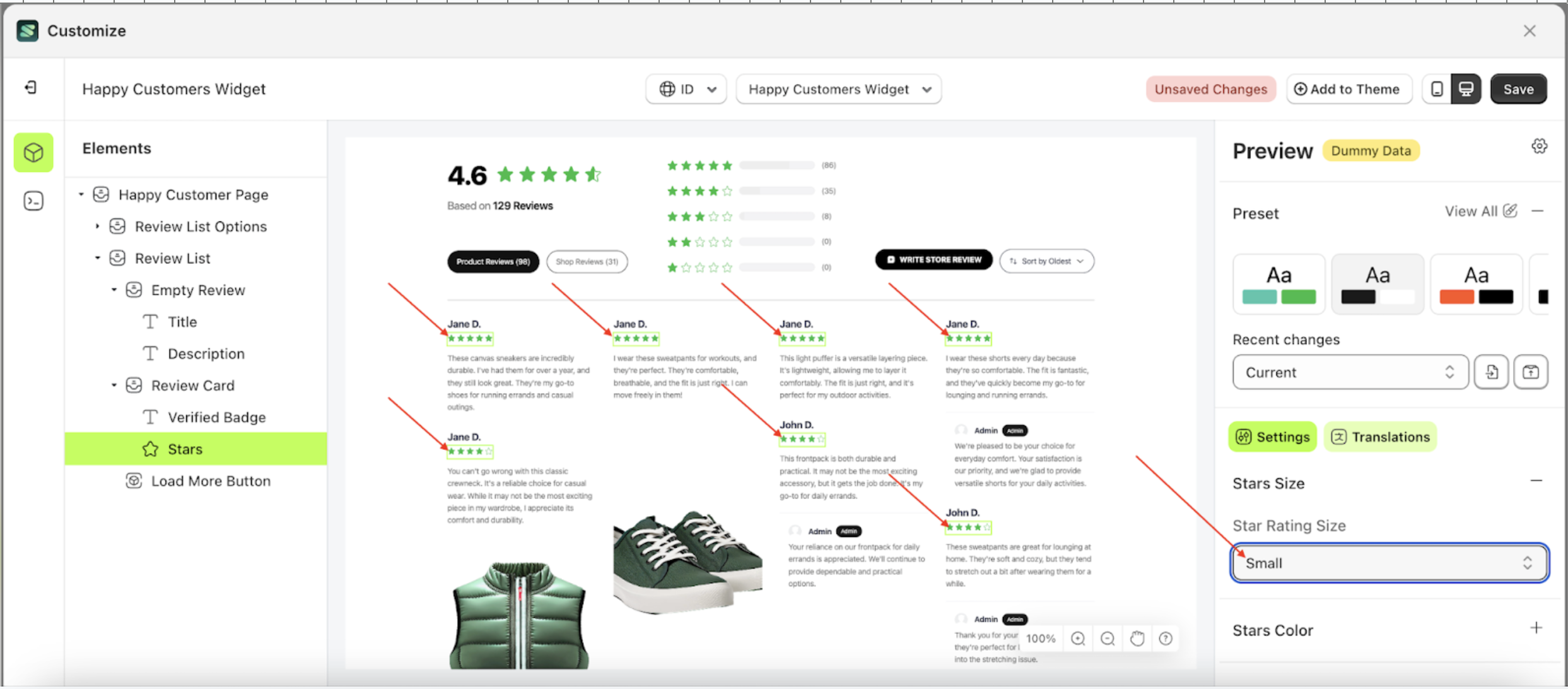This screenshot has width=1568, height=689.
Task: Switch to the Translations tab
Action: [1381, 437]
